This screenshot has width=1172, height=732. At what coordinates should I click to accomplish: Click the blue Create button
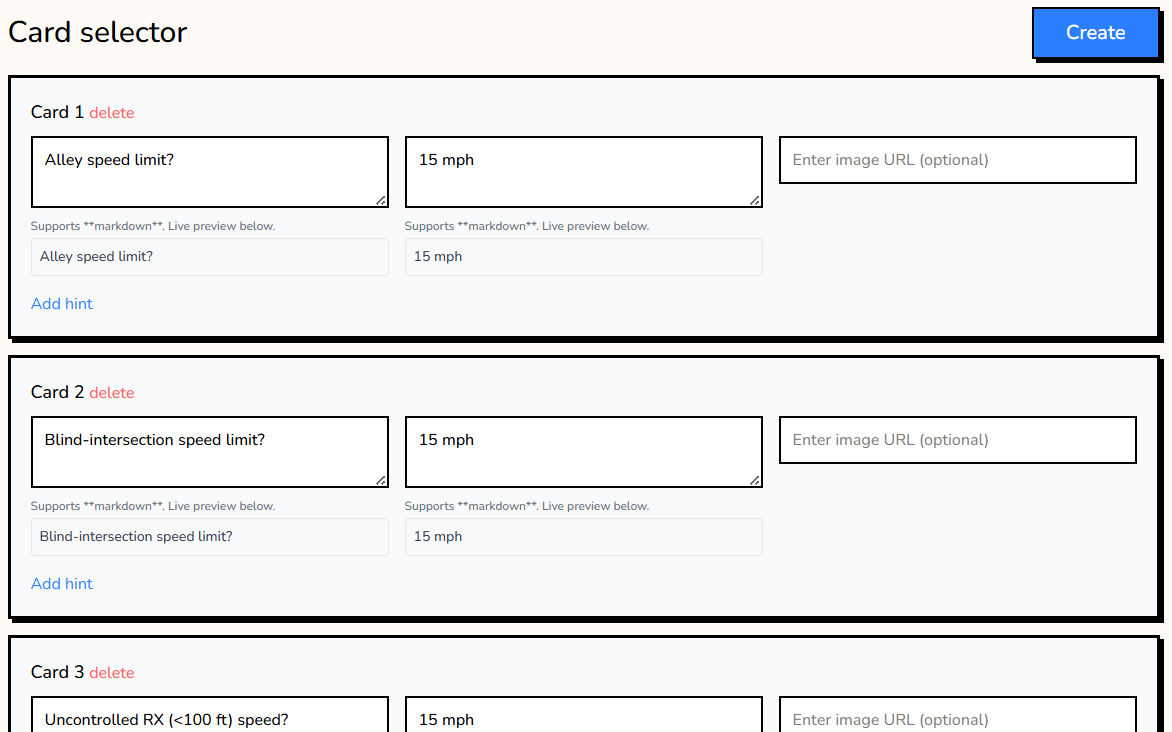1095,33
